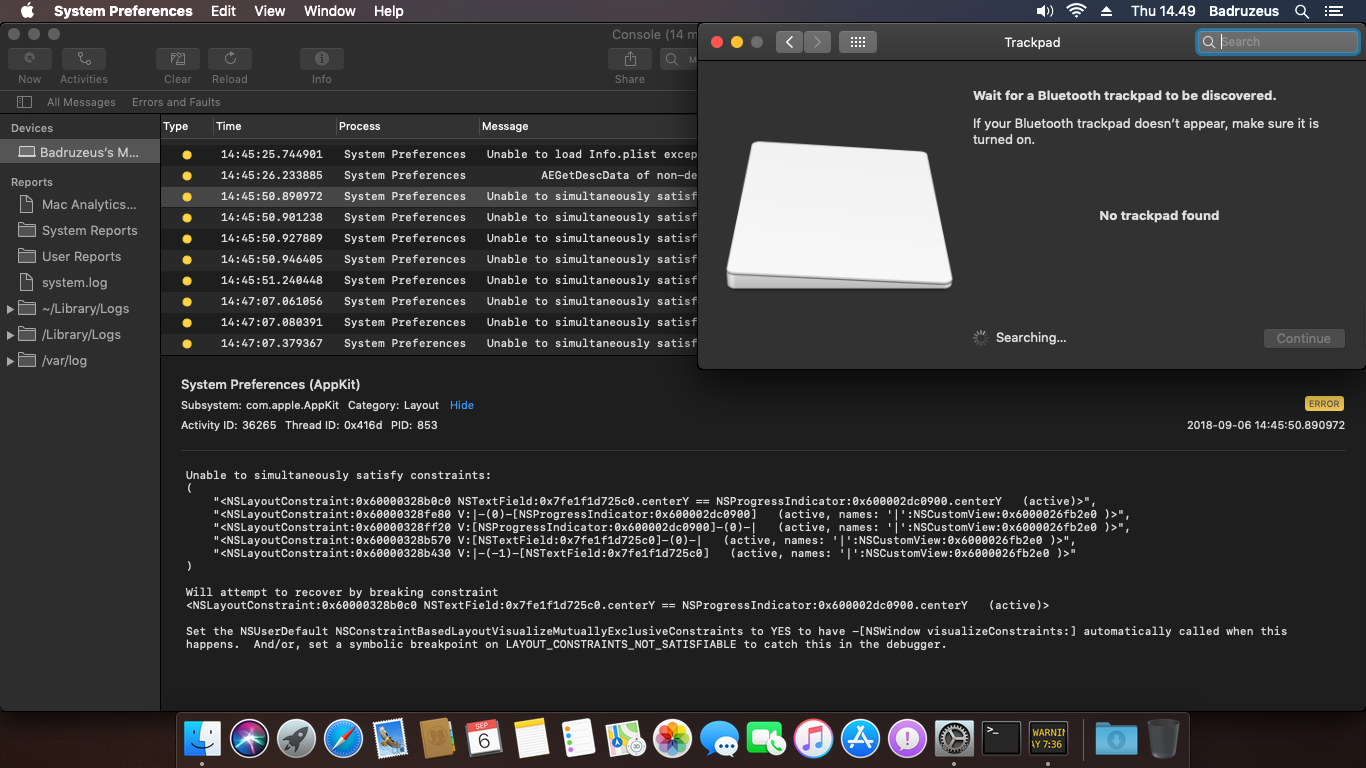The image size is (1366, 768).
Task: Go forward in the Trackpad preferences window
Action: [x=817, y=42]
